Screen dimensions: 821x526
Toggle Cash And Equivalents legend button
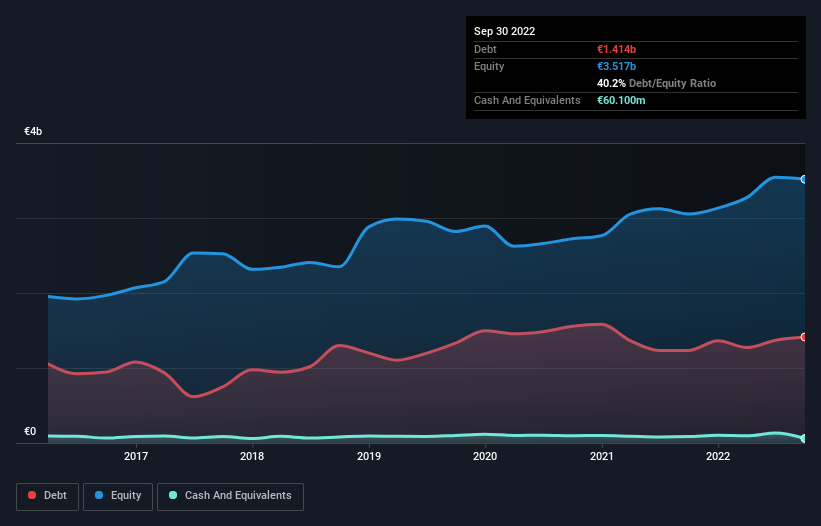[230, 496]
